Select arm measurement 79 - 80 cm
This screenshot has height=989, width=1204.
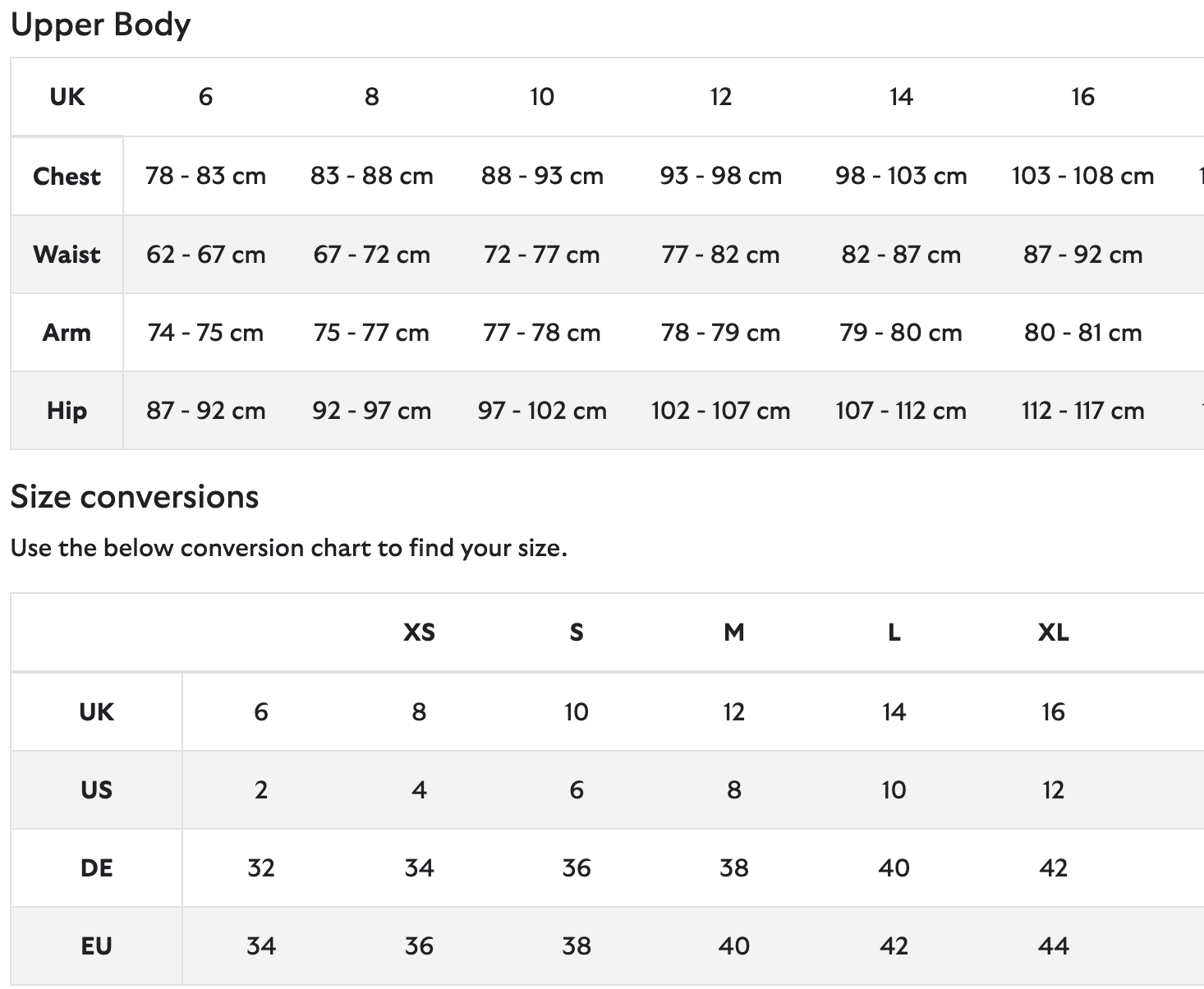901,333
